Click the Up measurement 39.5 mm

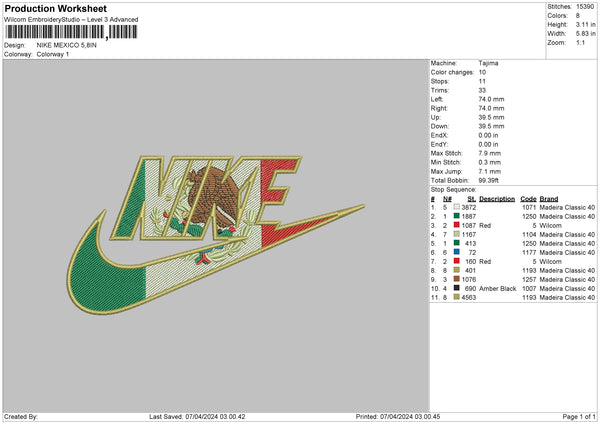pos(491,117)
